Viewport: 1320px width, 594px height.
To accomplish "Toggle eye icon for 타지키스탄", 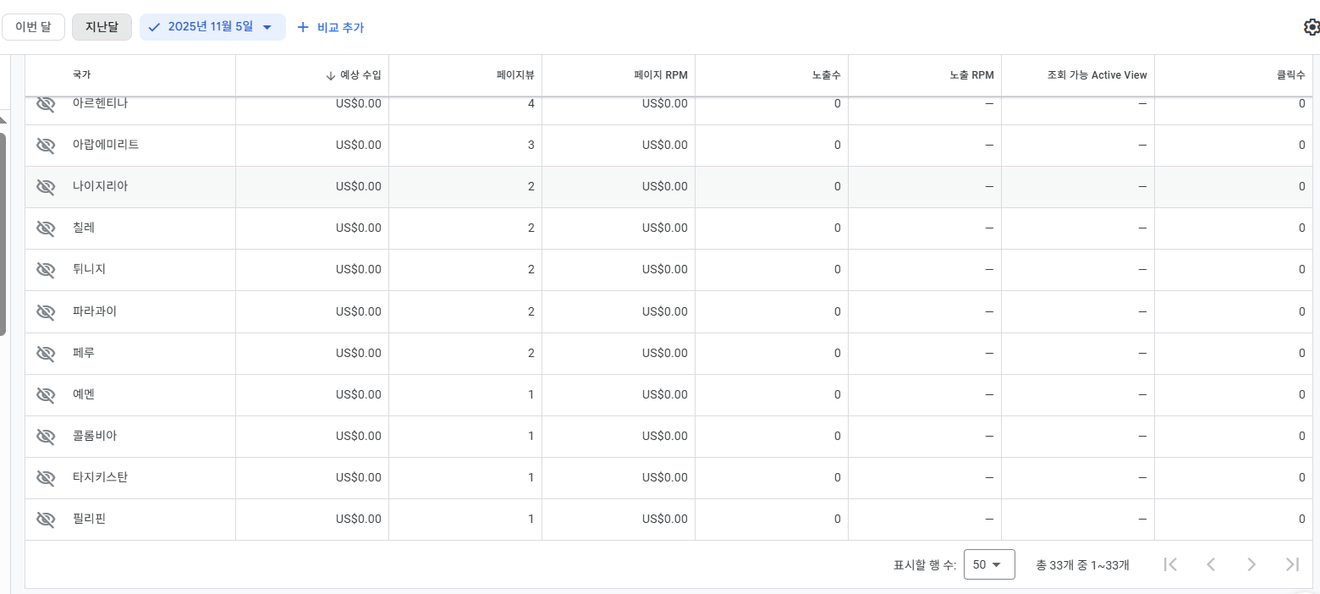I will click(x=46, y=478).
